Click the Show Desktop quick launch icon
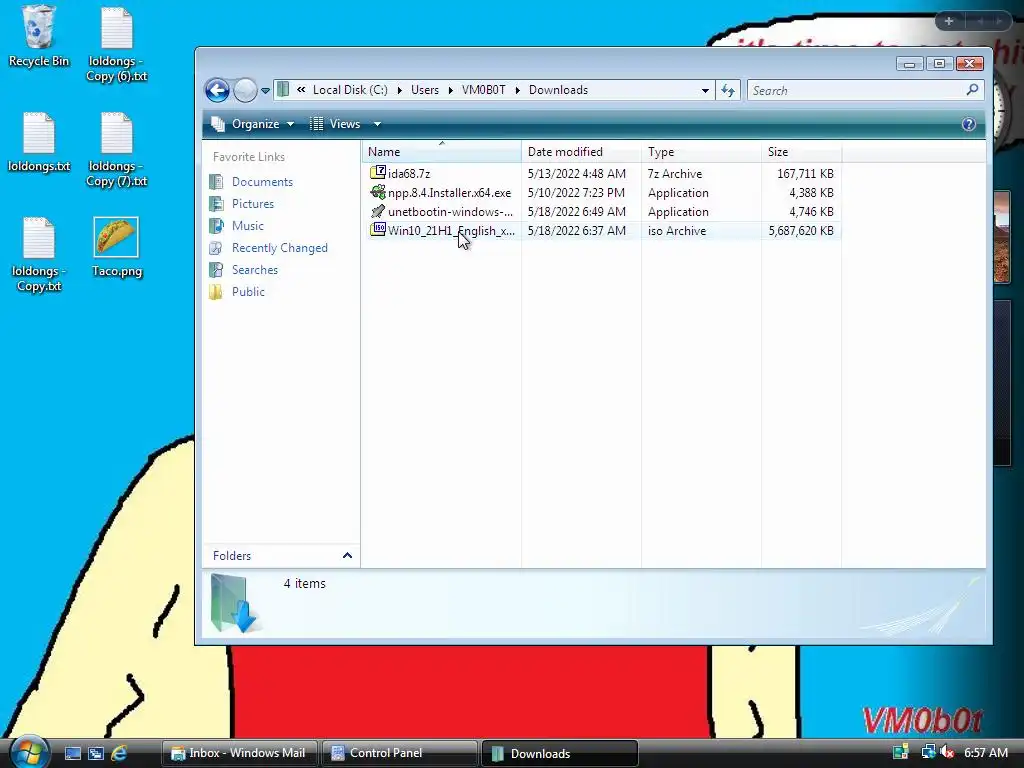The height and width of the screenshot is (768, 1024). pos(72,754)
